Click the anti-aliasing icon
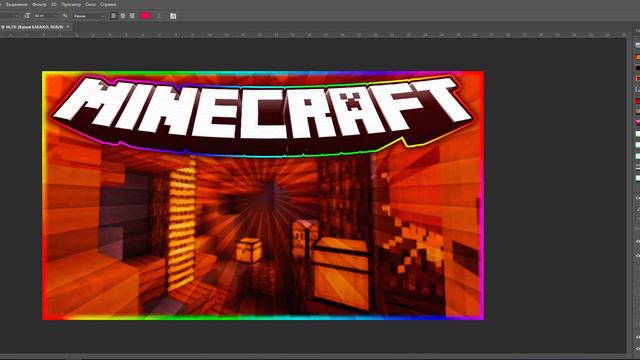 65,16
